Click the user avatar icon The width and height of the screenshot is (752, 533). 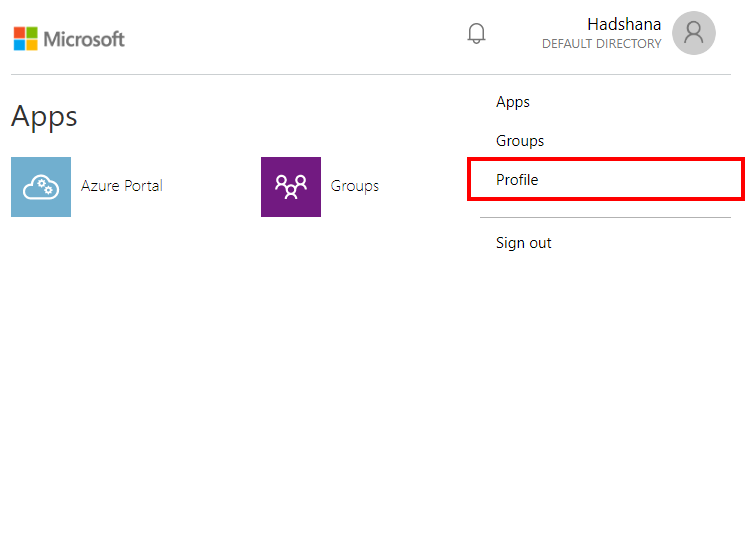693,33
